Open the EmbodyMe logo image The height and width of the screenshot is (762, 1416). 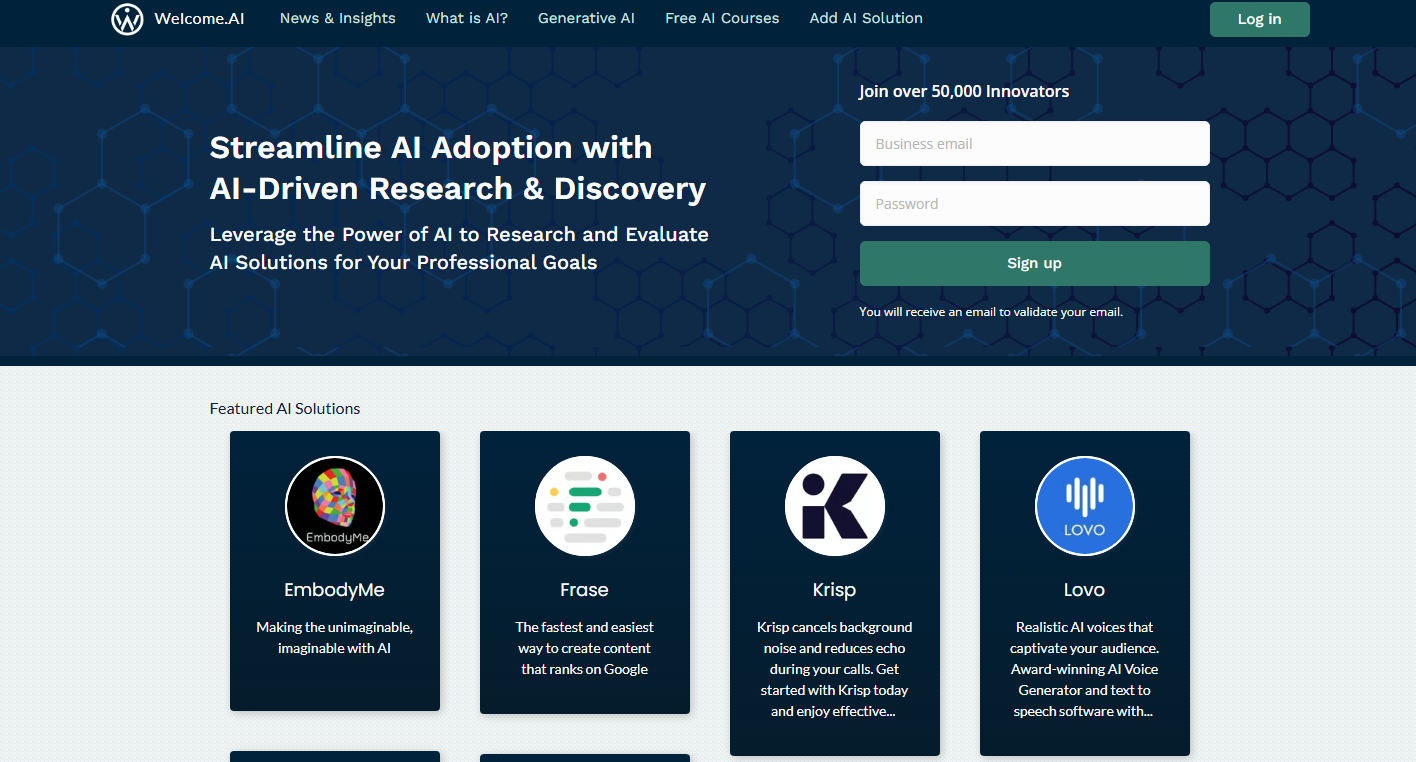[335, 506]
